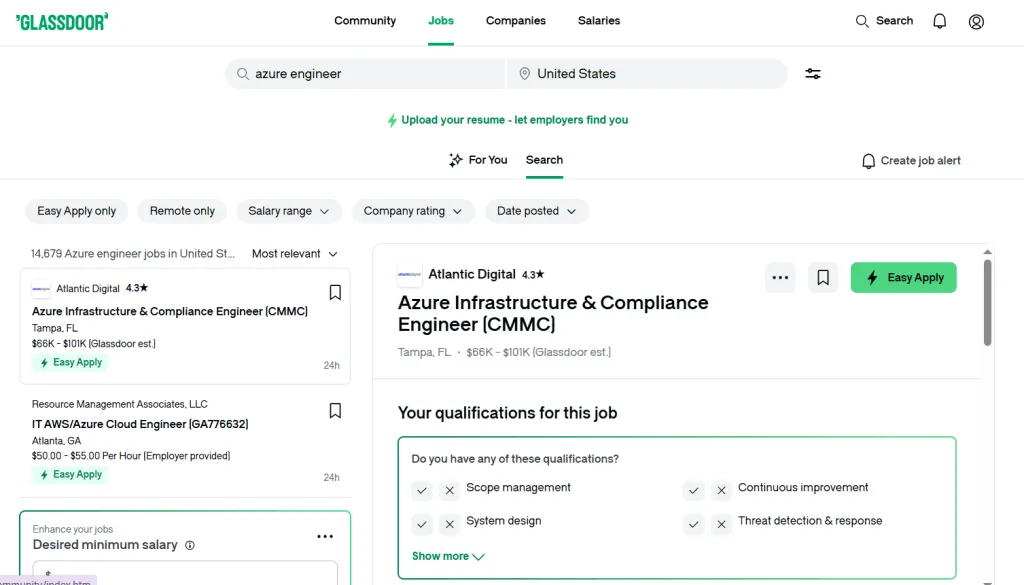1024x585 pixels.
Task: Switch to the For You tab
Action: (478, 160)
